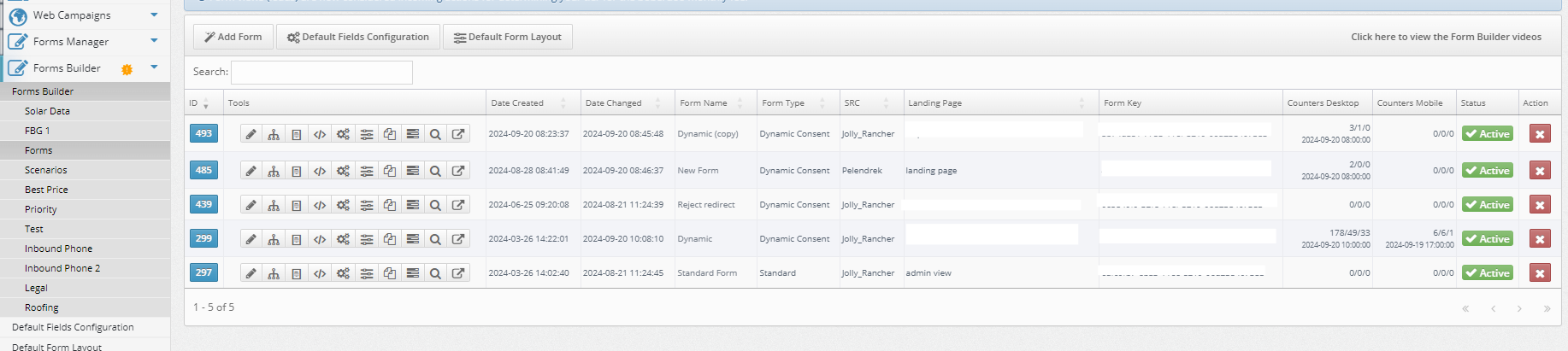The height and width of the screenshot is (351, 1568).
Task: Select Best Price in the sidebar
Action: tap(46, 190)
